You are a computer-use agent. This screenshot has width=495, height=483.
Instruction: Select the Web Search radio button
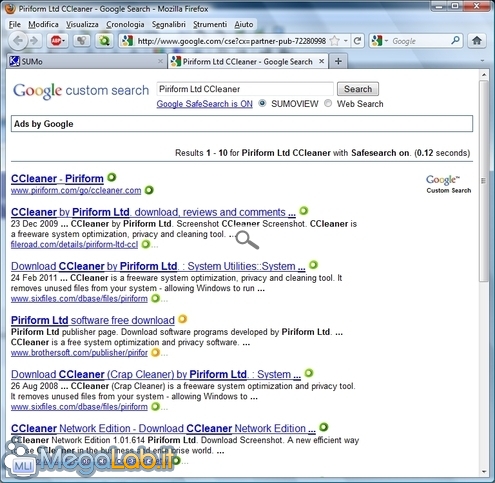(x=328, y=103)
